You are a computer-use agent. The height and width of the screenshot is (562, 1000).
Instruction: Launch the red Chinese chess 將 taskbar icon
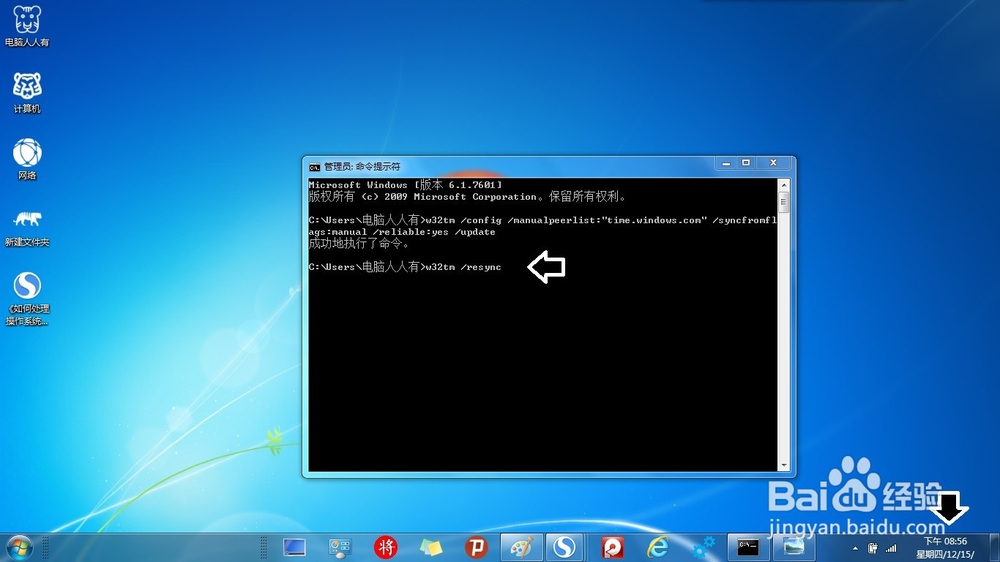tap(385, 547)
